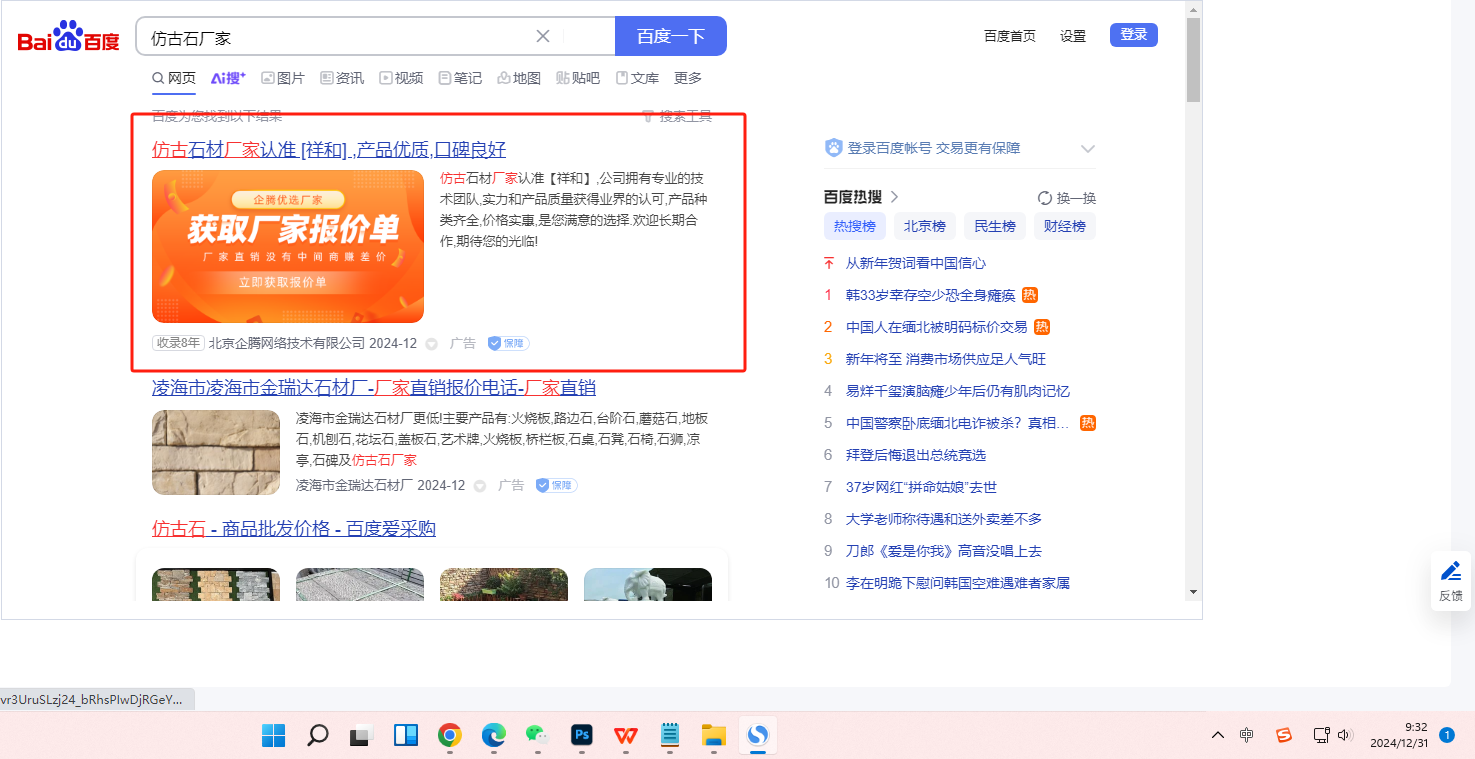Open the 百度首页 link

(x=1010, y=36)
